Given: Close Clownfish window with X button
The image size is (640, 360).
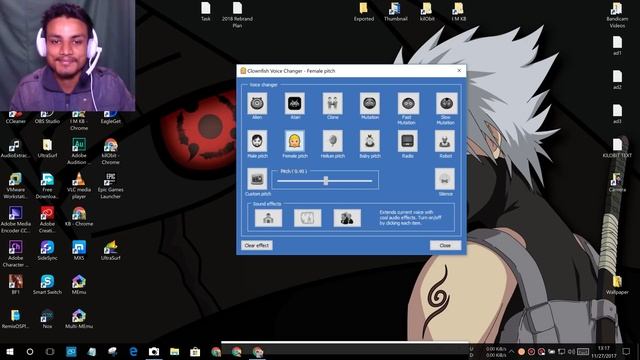Looking at the screenshot, I should 459,71.
